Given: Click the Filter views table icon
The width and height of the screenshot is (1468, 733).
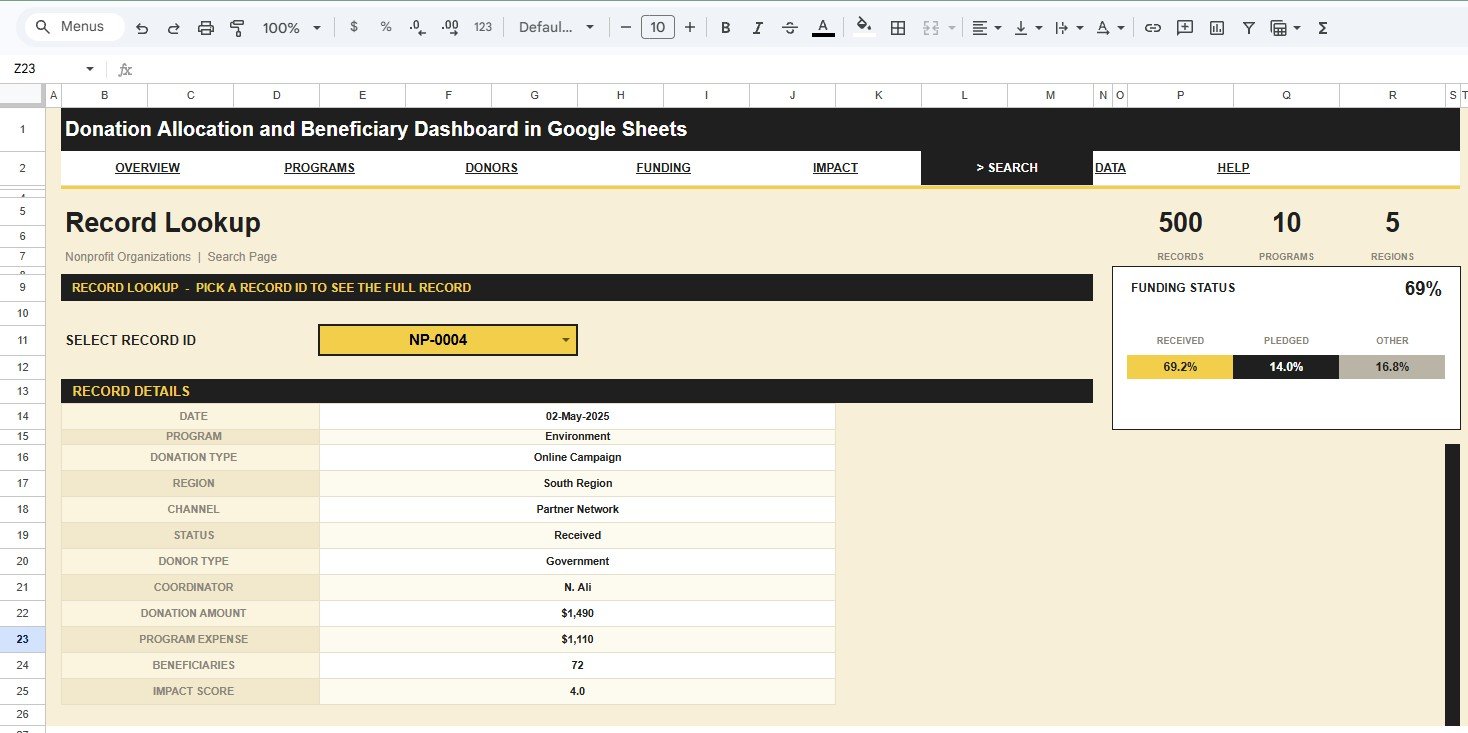Looking at the screenshot, I should pos(1278,28).
